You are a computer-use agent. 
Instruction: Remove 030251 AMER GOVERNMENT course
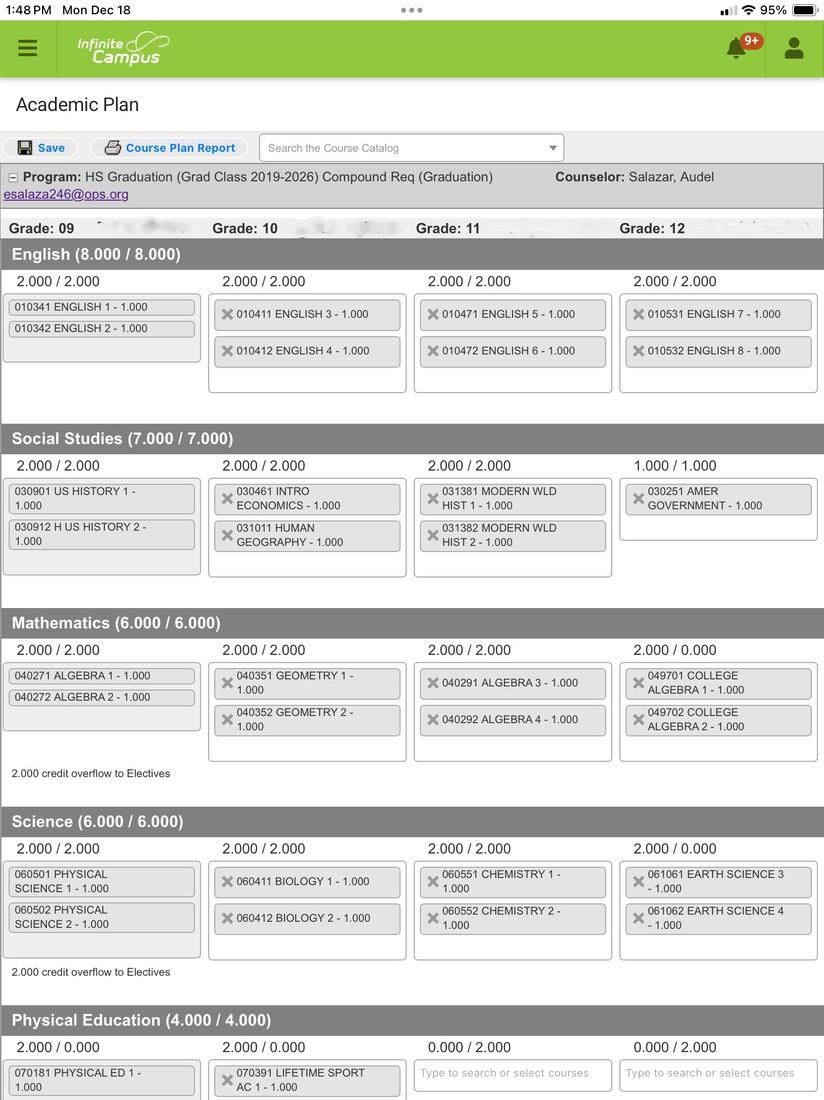pos(638,499)
